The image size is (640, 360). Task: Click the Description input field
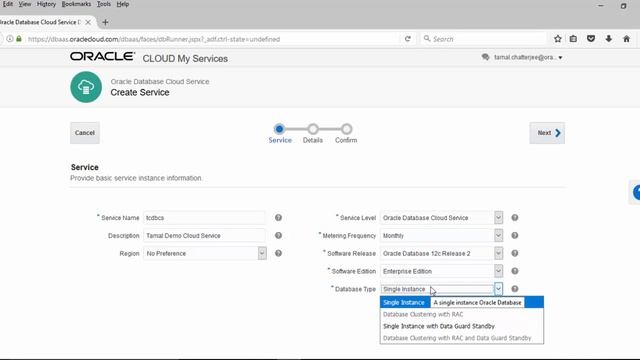(204, 236)
